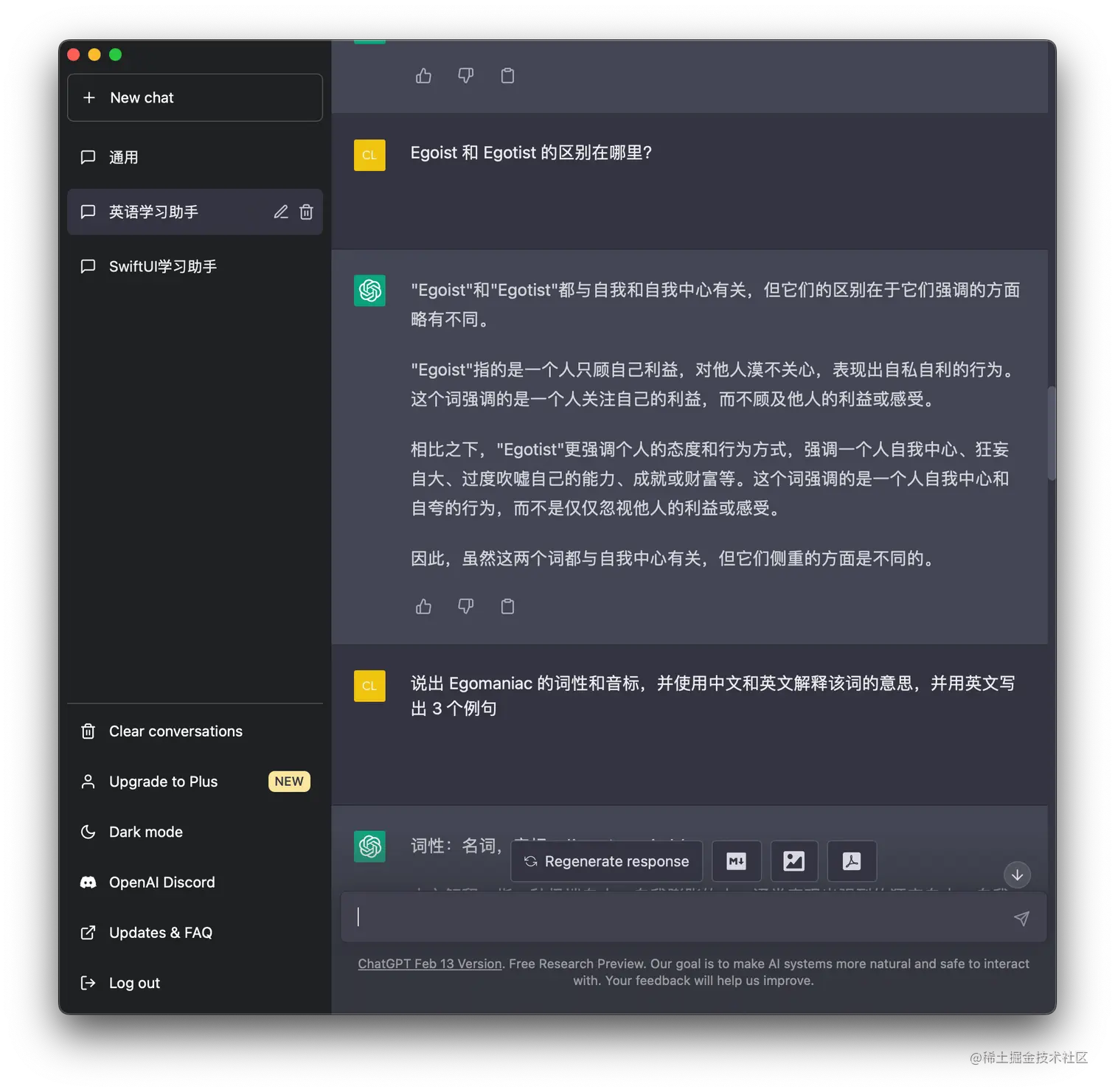Log out of ChatGPT
The height and width of the screenshot is (1092, 1115).
[x=195, y=983]
